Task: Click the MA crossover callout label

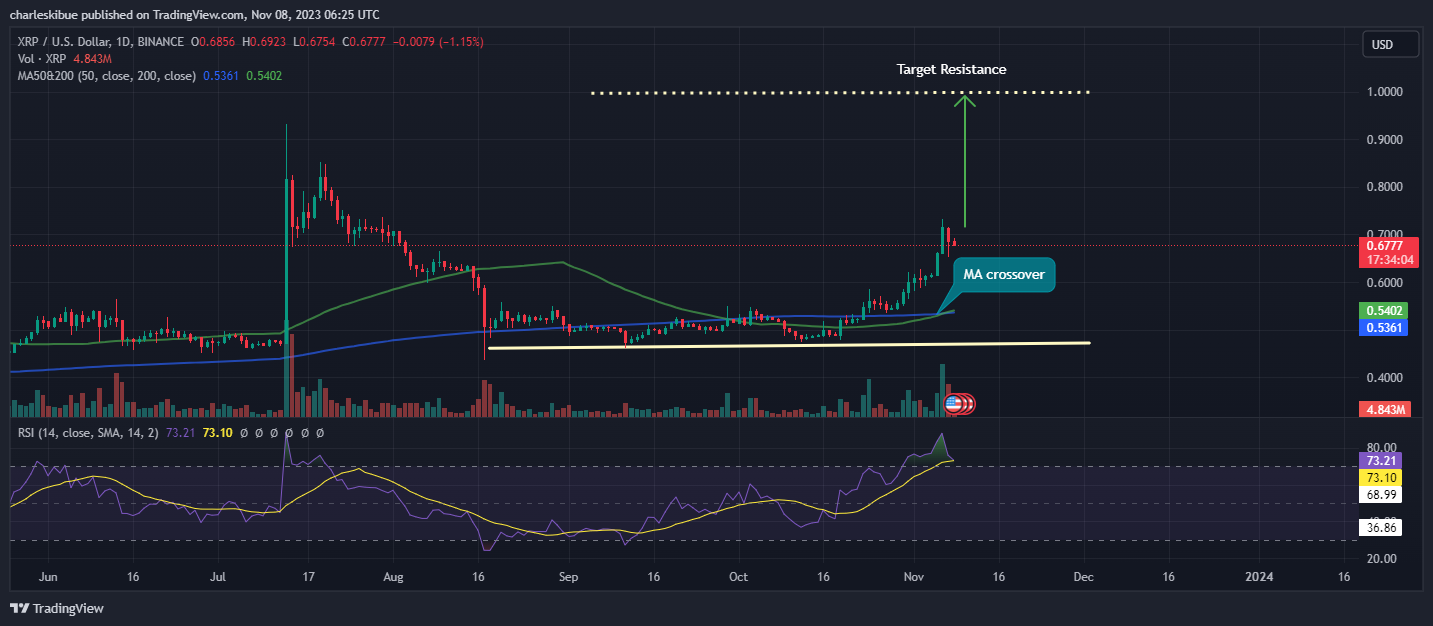Action: [x=1003, y=274]
